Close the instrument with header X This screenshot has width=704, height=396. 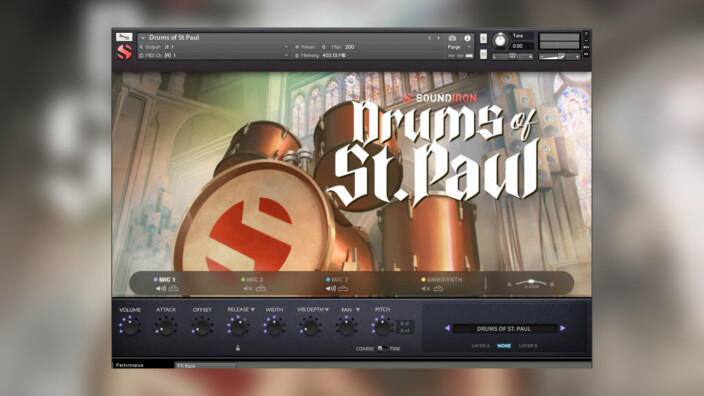[x=586, y=34]
